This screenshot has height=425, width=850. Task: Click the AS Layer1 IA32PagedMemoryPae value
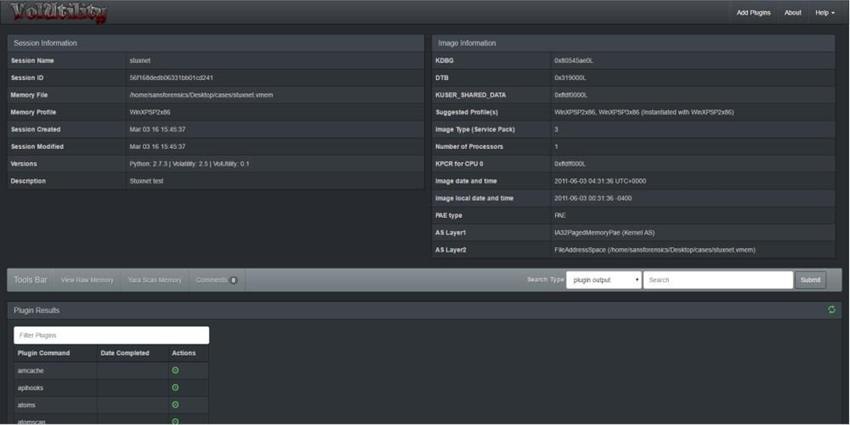click(605, 233)
